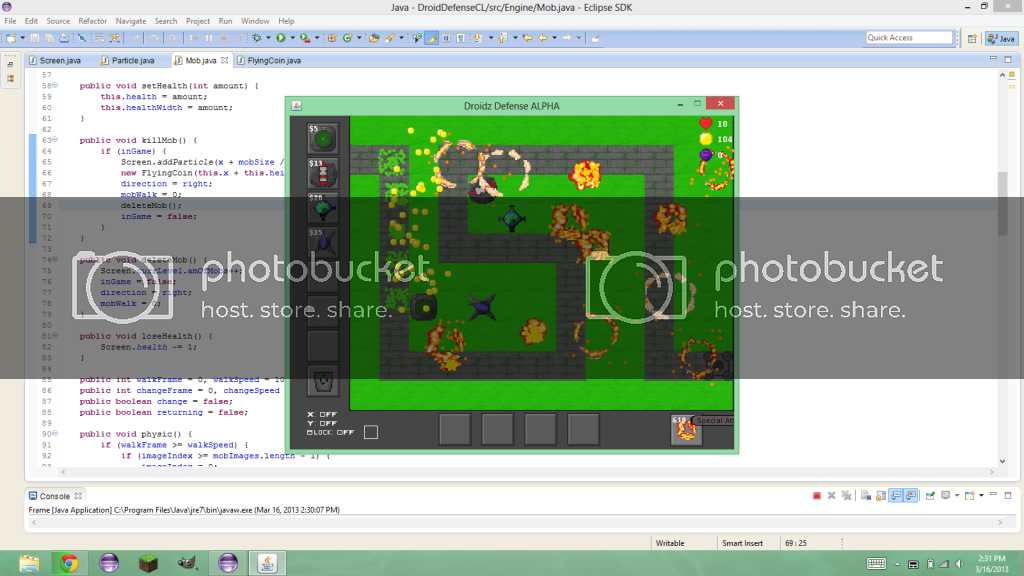
Task: Click the Java perspective button
Action: tap(1001, 39)
